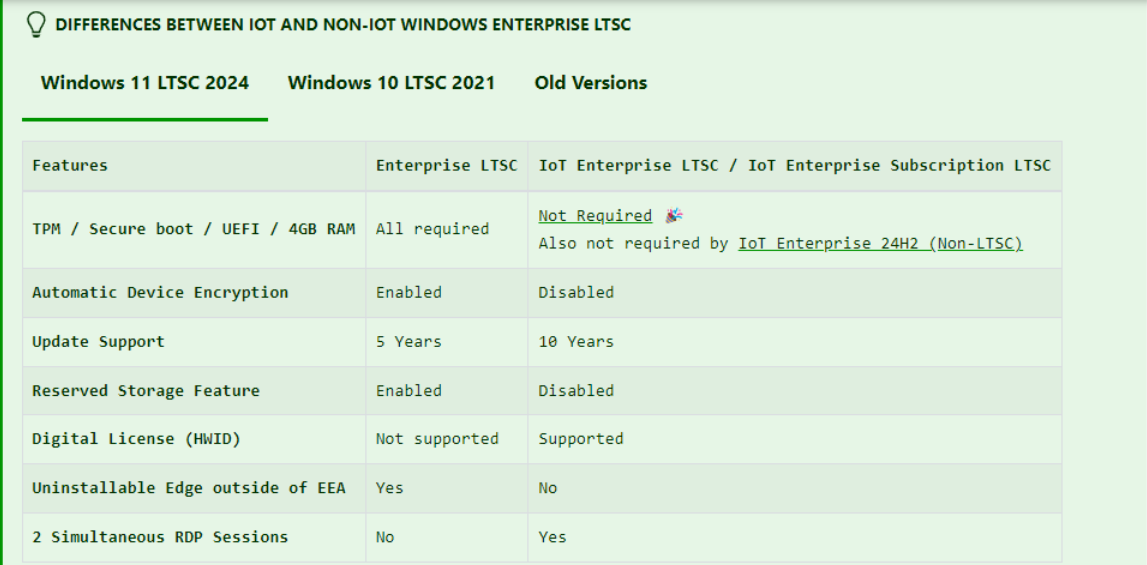Click the IoT Enterprise Subscription LTSC column header
The height and width of the screenshot is (565, 1147).
794,165
